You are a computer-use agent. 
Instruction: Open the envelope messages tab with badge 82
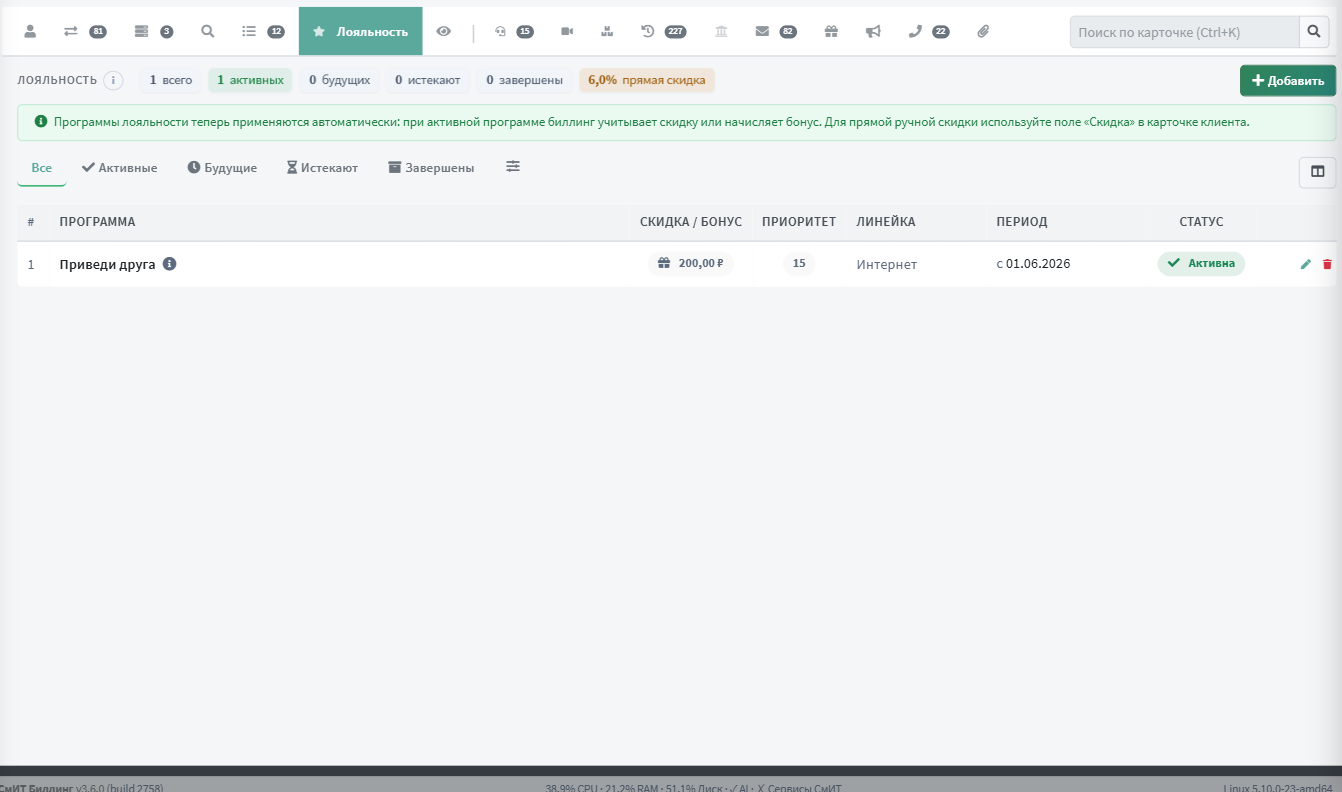[x=776, y=31]
